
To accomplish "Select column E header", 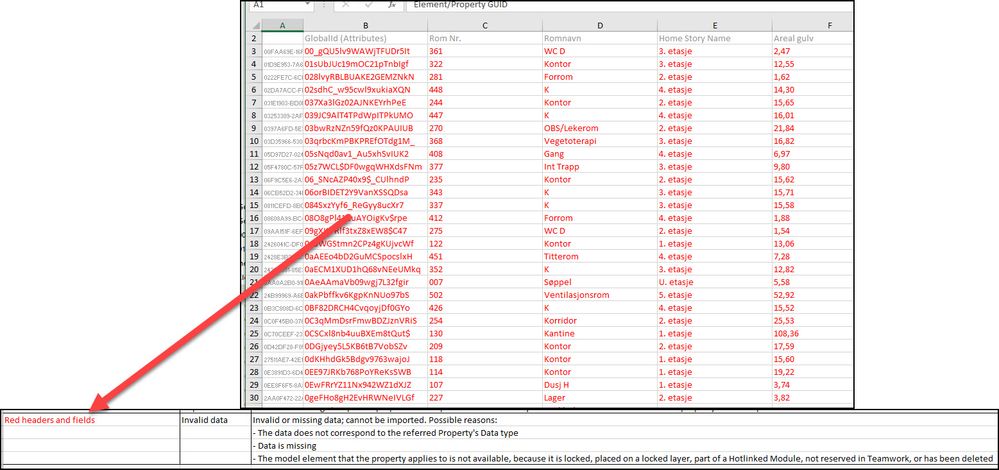I will point(714,24).
